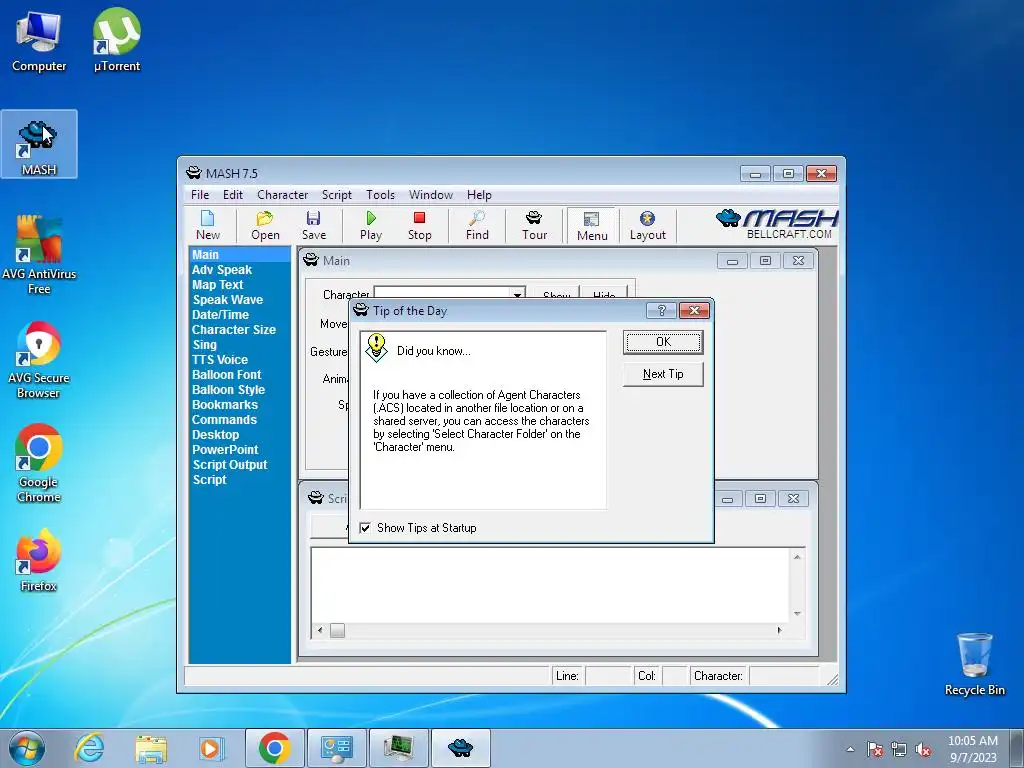Screen dimensions: 1024x768
Task: Close the Tip of the Day dialog
Action: pyautogui.click(x=694, y=310)
